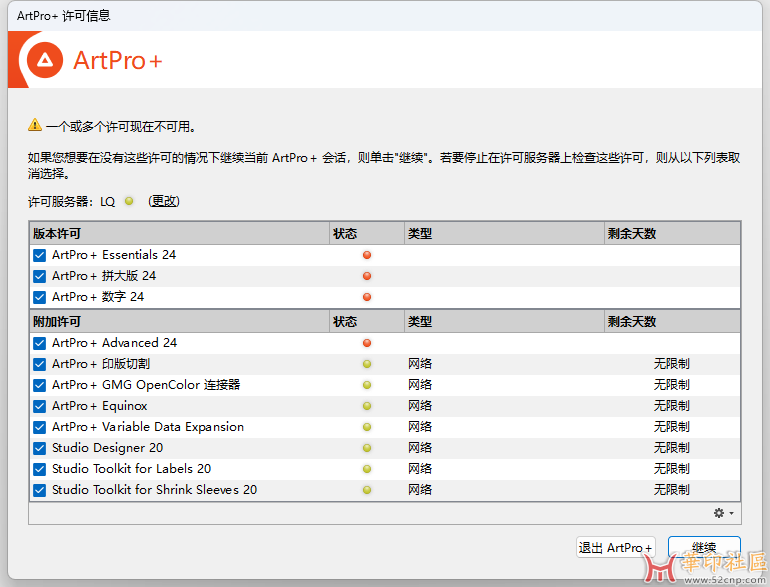The width and height of the screenshot is (770, 587).
Task: Select the ArtPro+ 印版切割 row text
Action: tap(101, 364)
